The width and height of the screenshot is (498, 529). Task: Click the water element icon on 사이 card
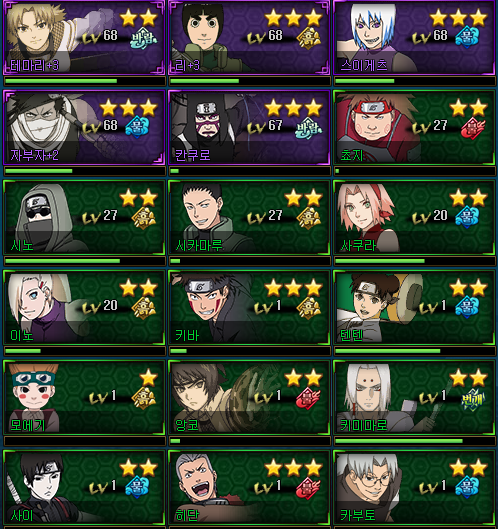tap(137, 487)
